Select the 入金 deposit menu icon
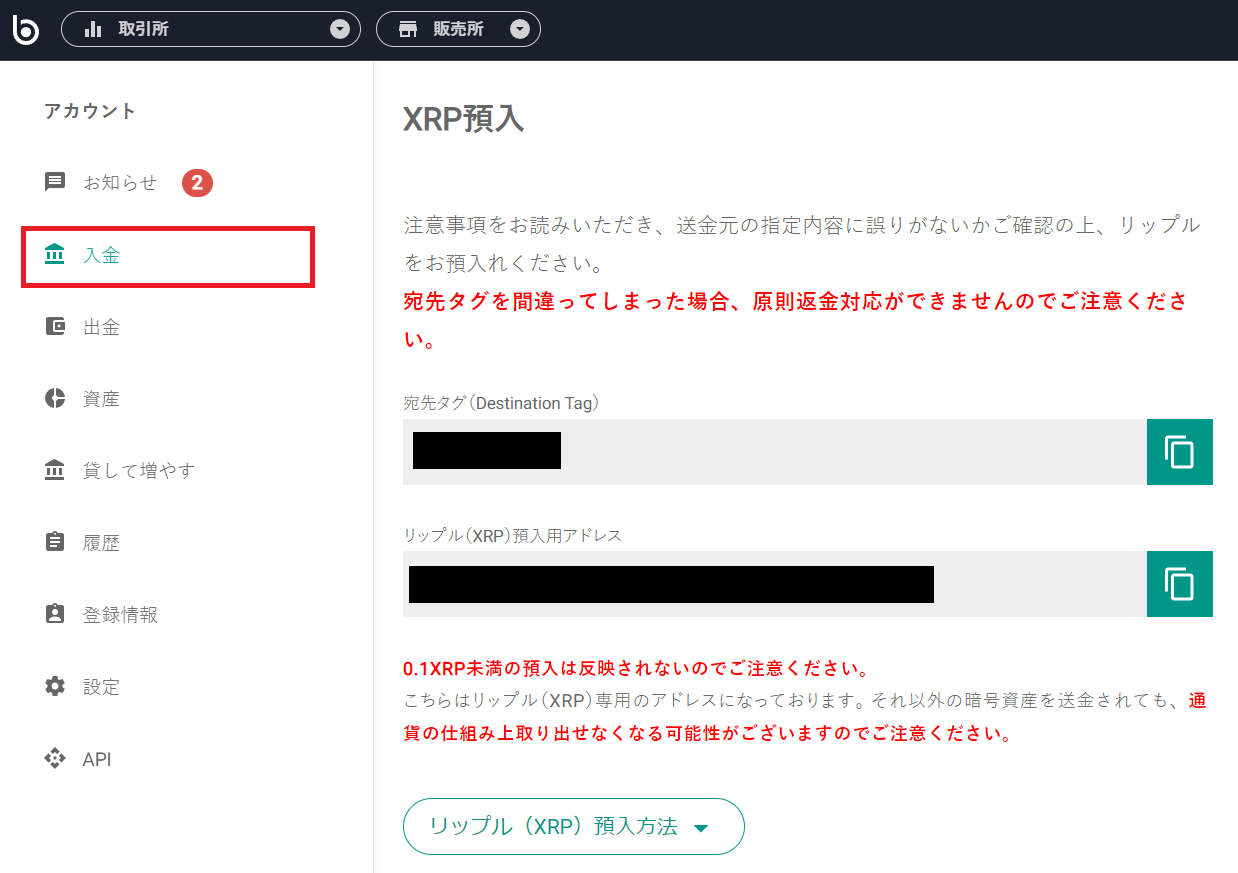Screen dimensions: 1238x873 (x=54, y=254)
